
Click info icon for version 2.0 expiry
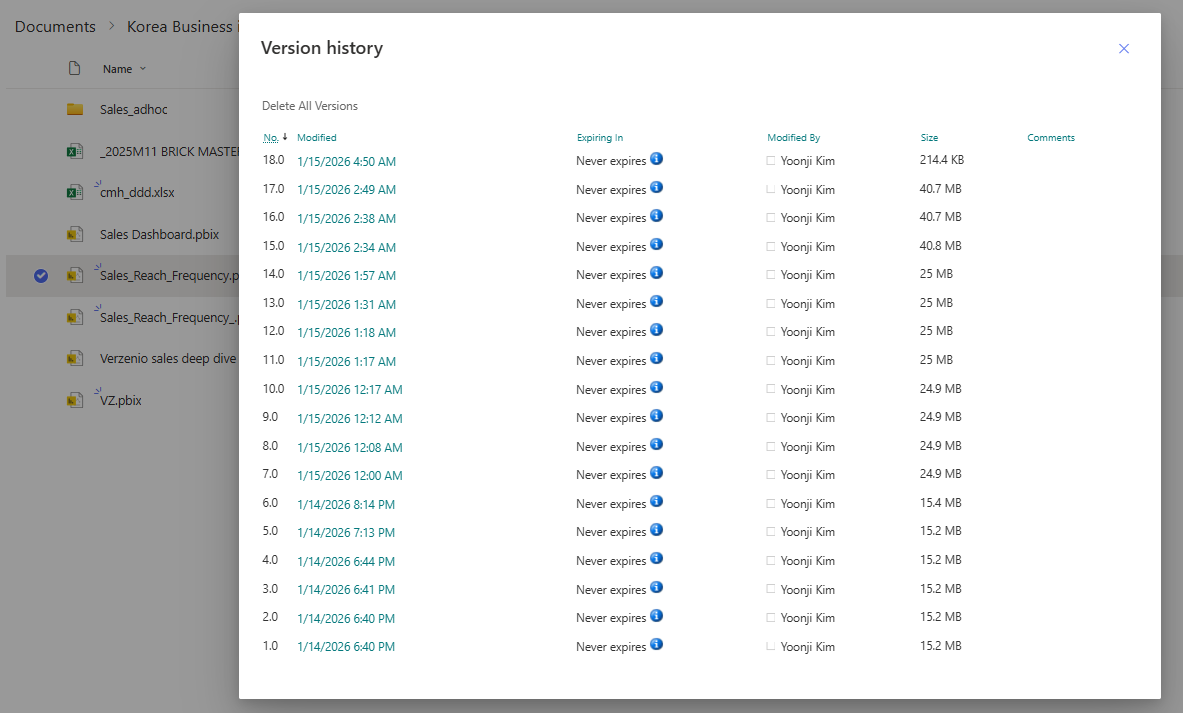656,616
